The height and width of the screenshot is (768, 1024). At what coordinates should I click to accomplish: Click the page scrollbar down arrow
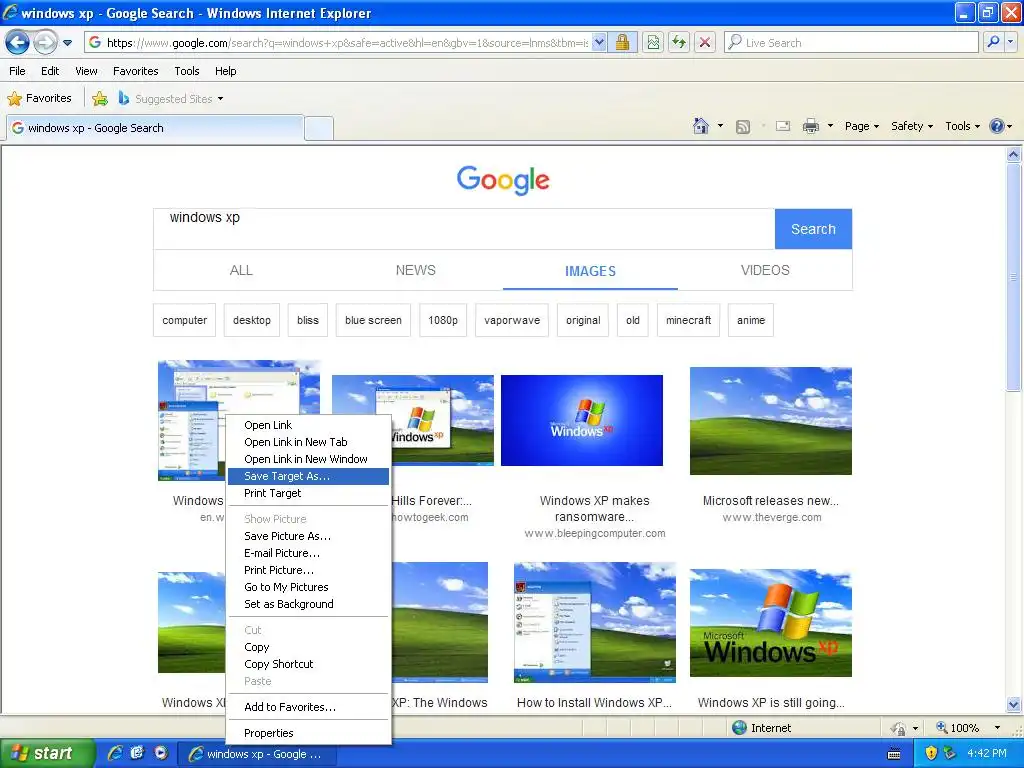tap(1013, 704)
